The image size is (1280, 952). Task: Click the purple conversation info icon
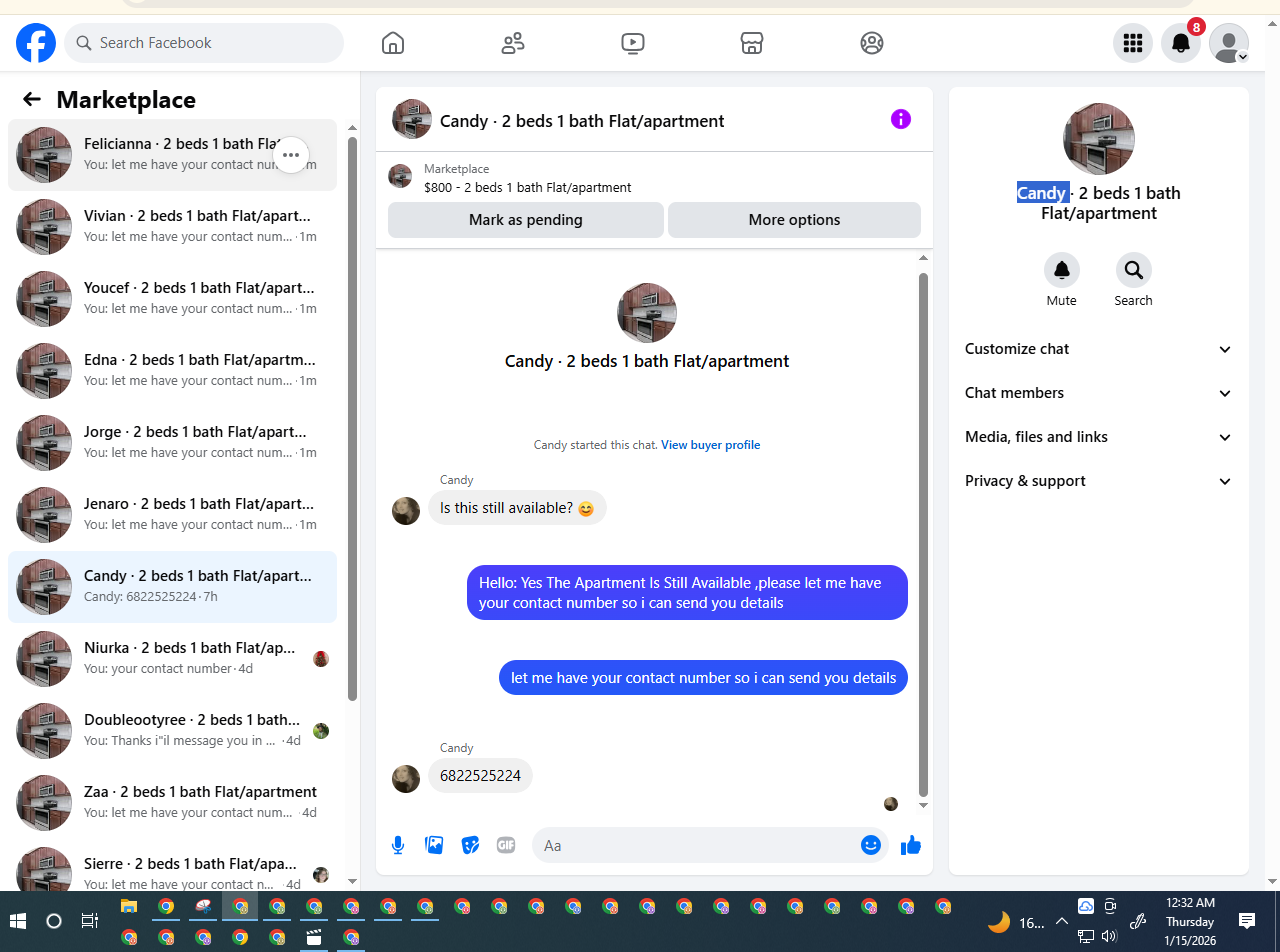coord(901,120)
